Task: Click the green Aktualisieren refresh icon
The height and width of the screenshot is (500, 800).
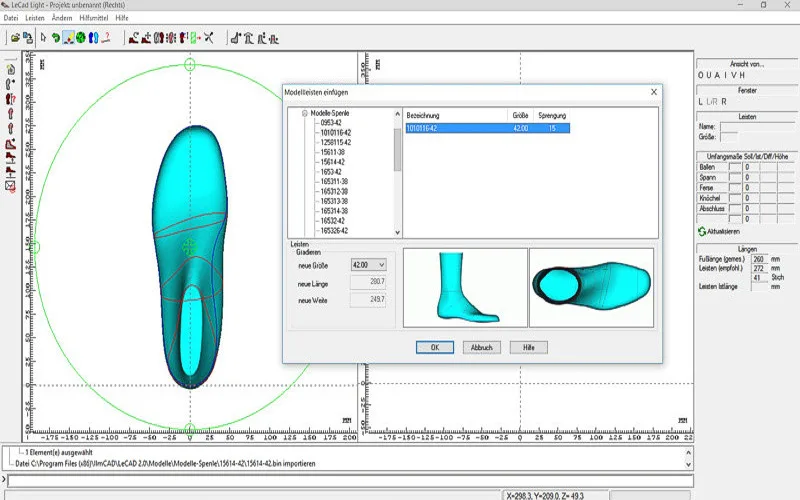Action: (702, 232)
